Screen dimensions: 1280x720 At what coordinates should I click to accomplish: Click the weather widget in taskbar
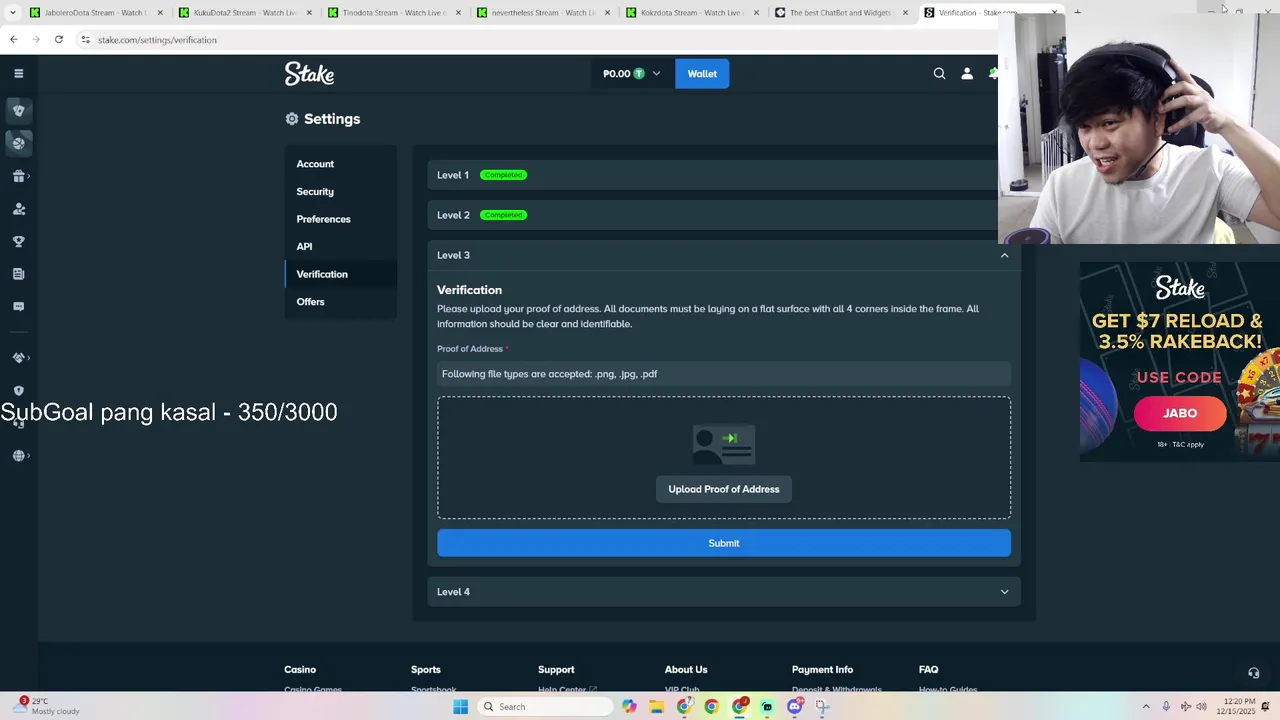[x=48, y=707]
